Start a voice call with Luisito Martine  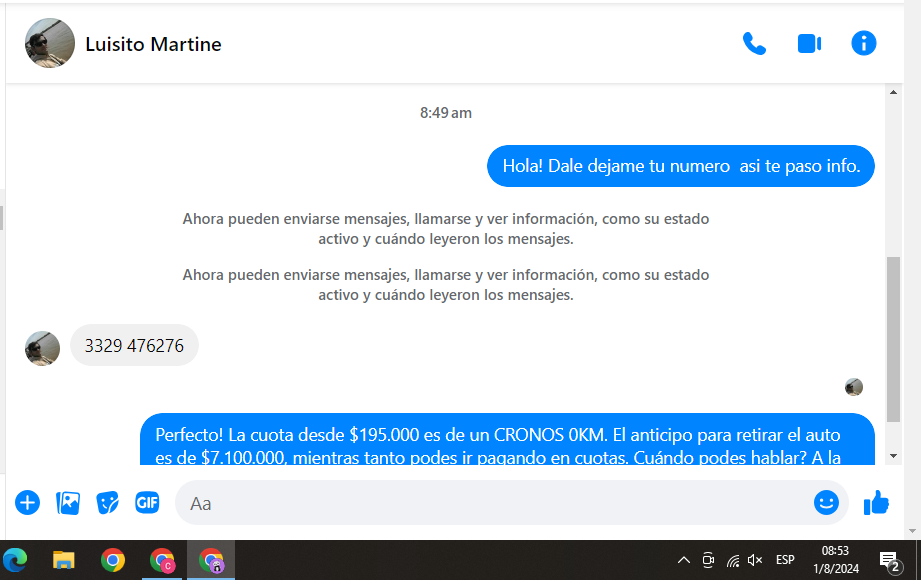[754, 44]
